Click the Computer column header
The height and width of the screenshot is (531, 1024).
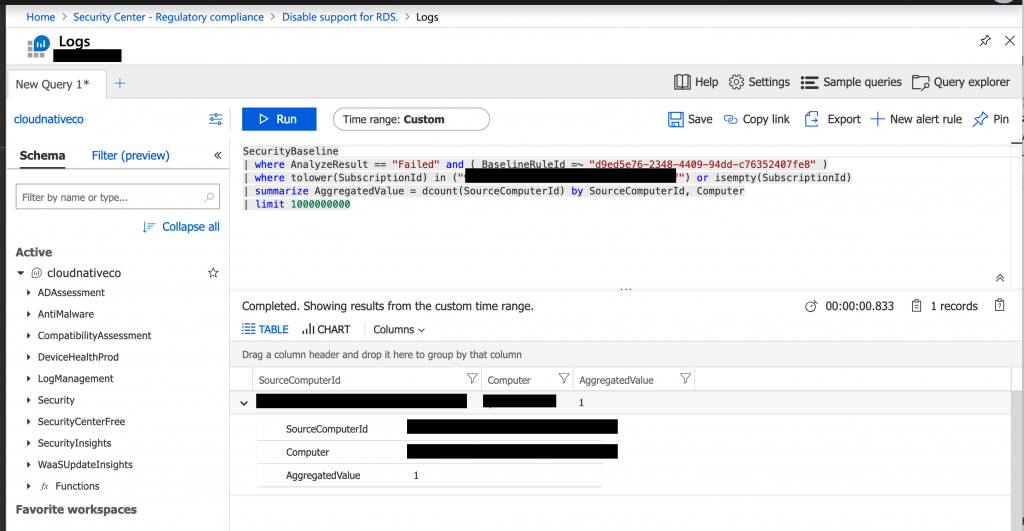509,380
